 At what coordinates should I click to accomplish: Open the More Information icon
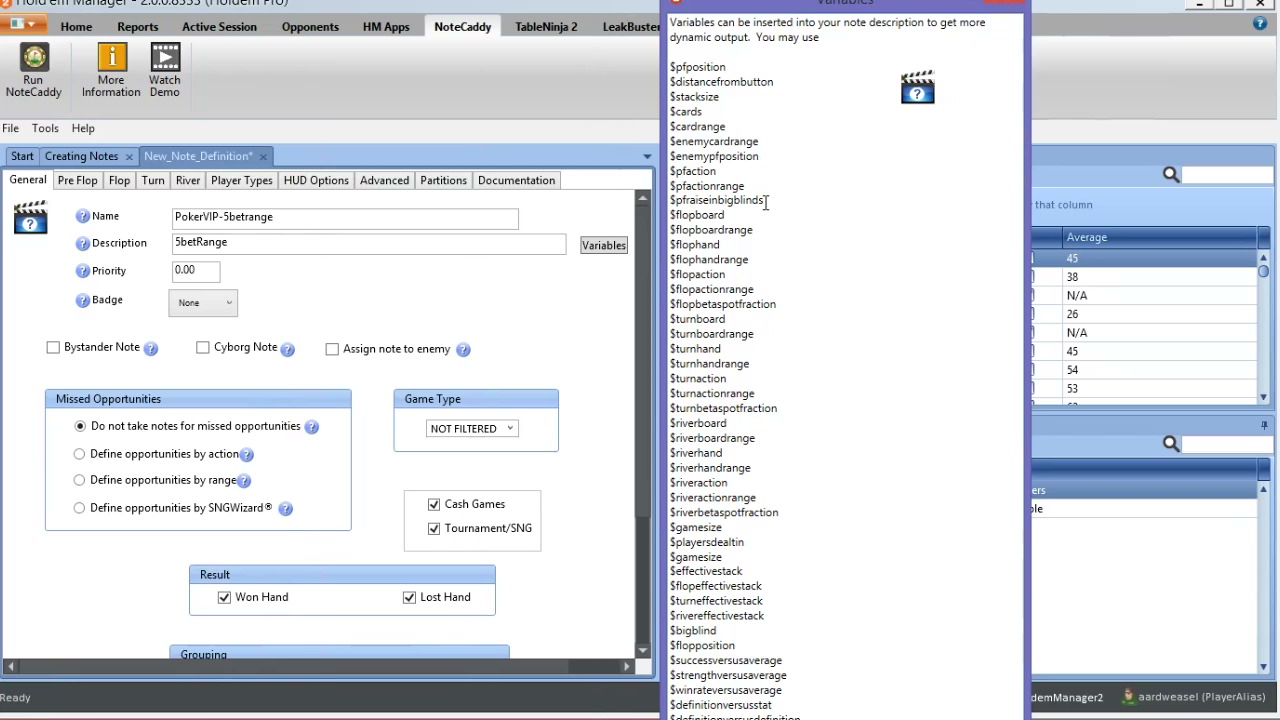pyautogui.click(x=111, y=60)
